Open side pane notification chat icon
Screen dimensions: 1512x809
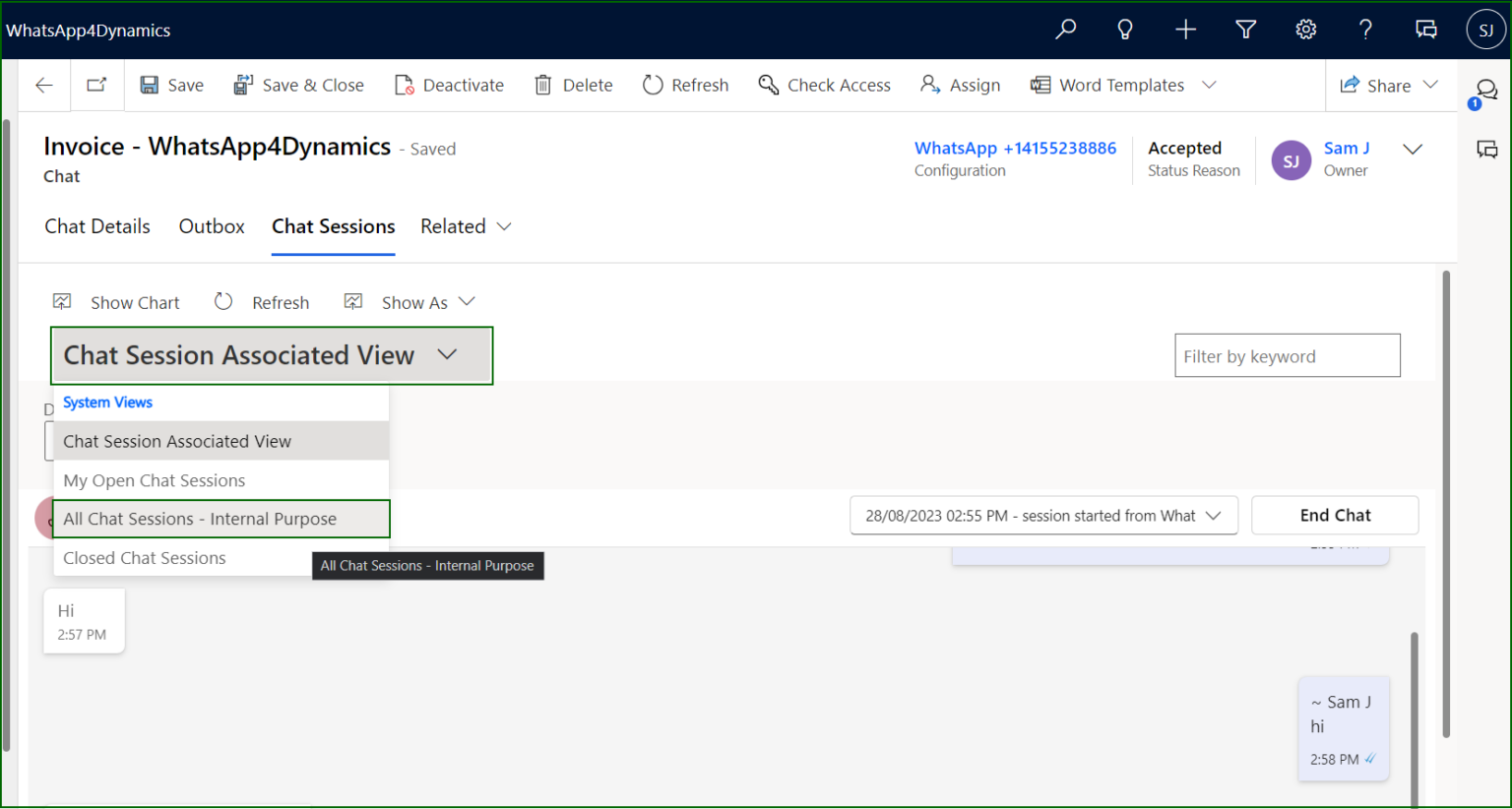click(1485, 92)
